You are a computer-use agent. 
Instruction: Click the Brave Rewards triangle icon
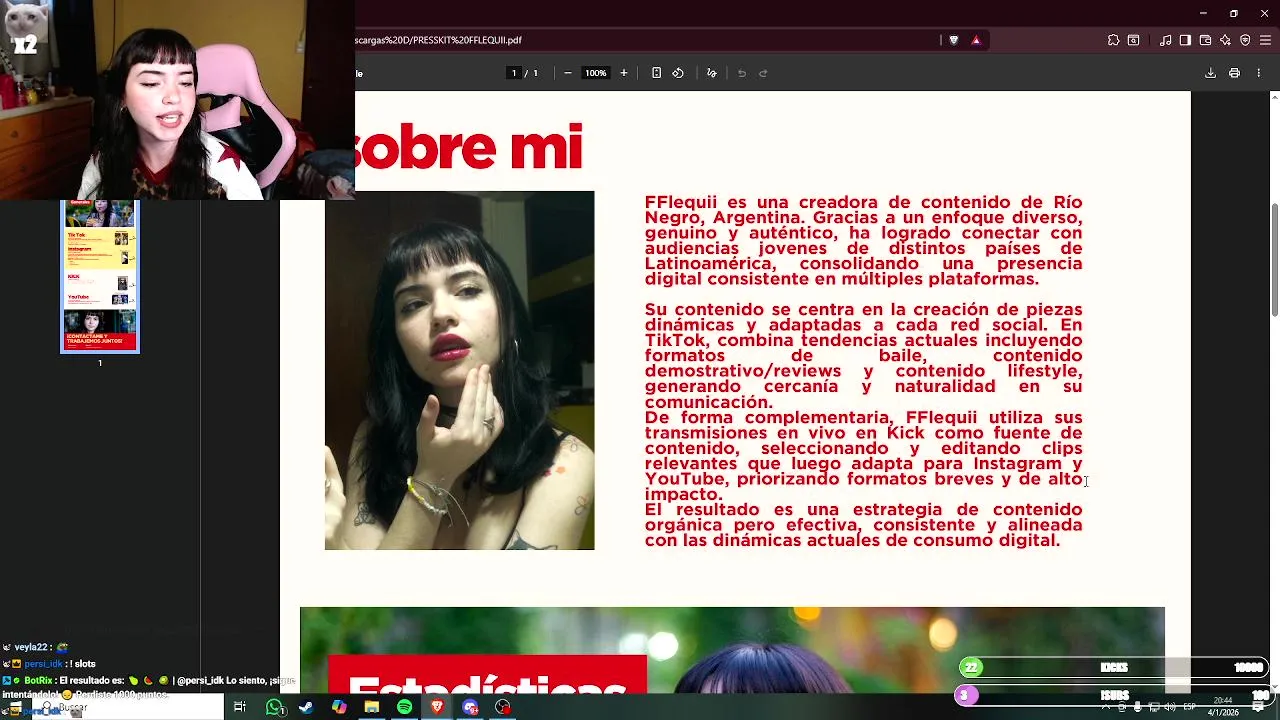(x=976, y=40)
